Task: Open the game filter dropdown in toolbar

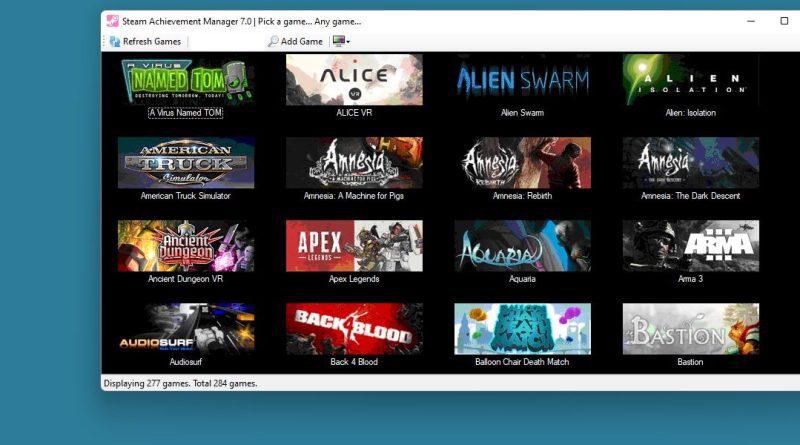Action: point(341,41)
